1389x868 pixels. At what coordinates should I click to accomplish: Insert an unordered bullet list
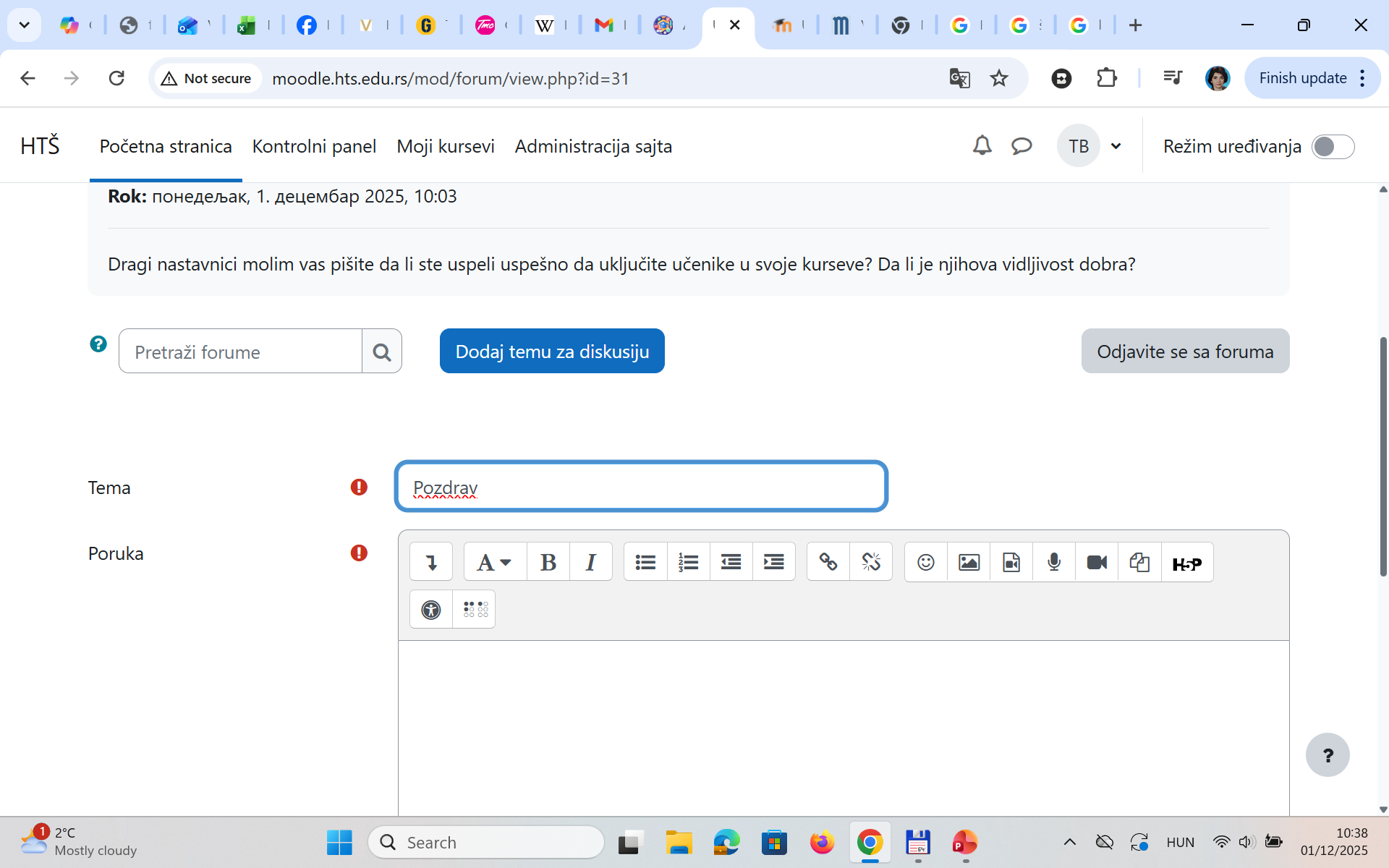(x=645, y=562)
